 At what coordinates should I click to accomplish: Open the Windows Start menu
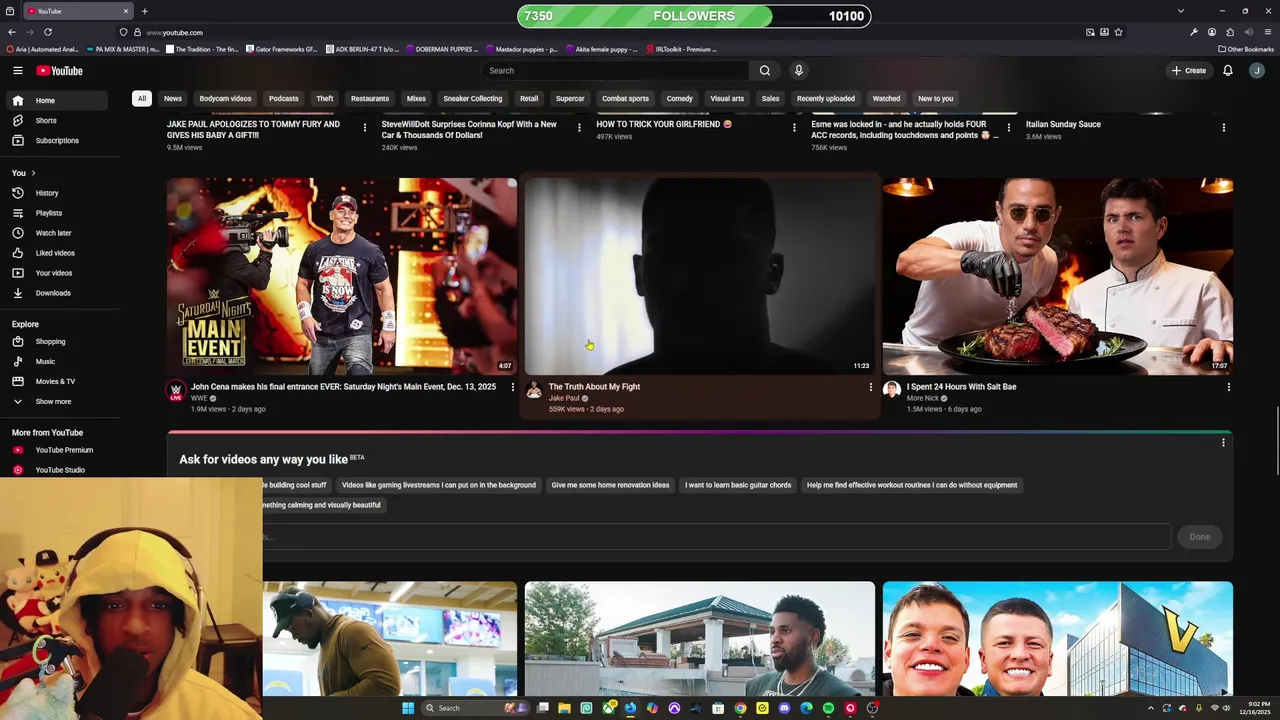pos(408,708)
